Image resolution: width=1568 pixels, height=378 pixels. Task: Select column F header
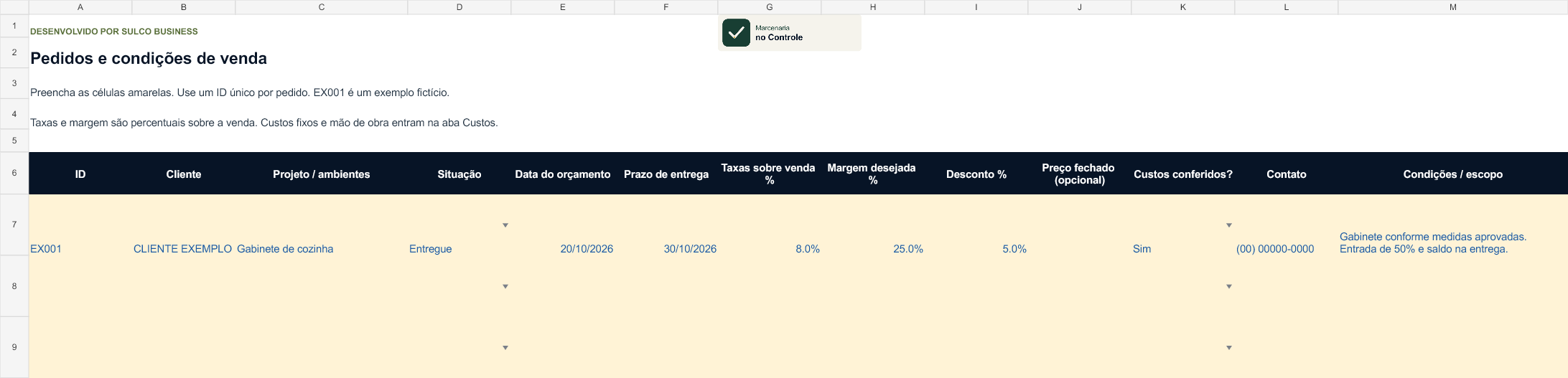[666, 7]
